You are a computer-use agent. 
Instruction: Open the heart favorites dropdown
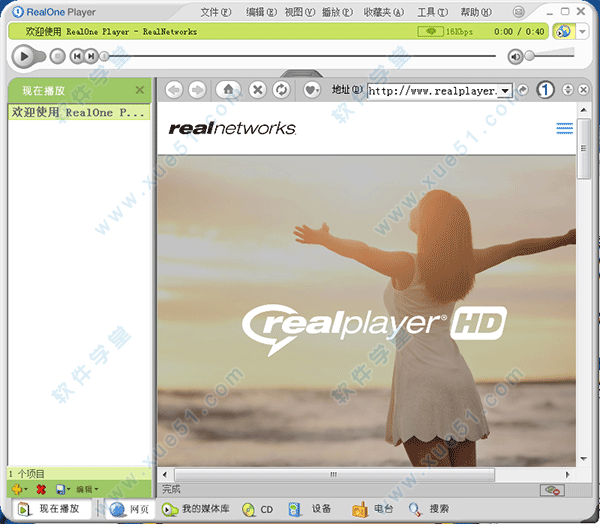[312, 90]
